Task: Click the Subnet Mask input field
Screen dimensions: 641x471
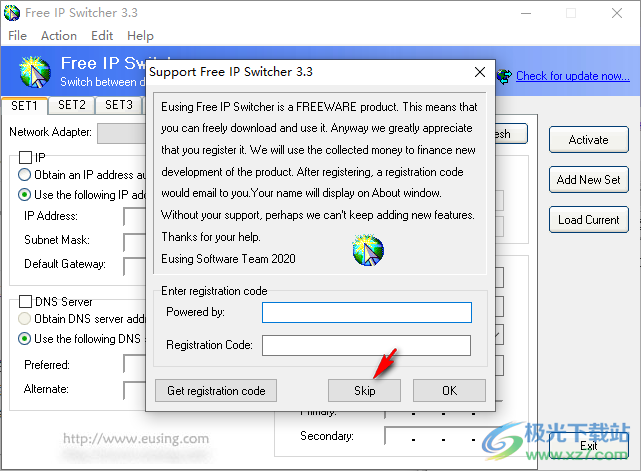Action: pos(134,242)
